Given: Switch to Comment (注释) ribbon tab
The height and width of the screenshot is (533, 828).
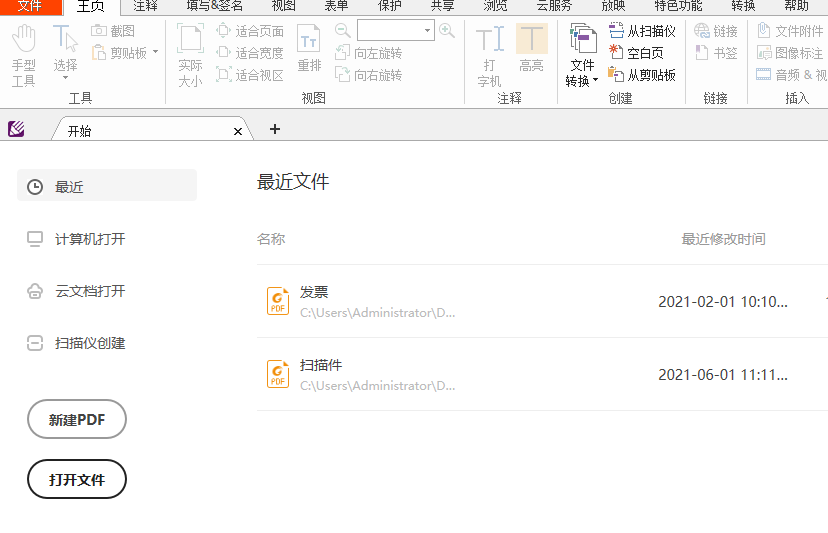Looking at the screenshot, I should coord(146,6).
